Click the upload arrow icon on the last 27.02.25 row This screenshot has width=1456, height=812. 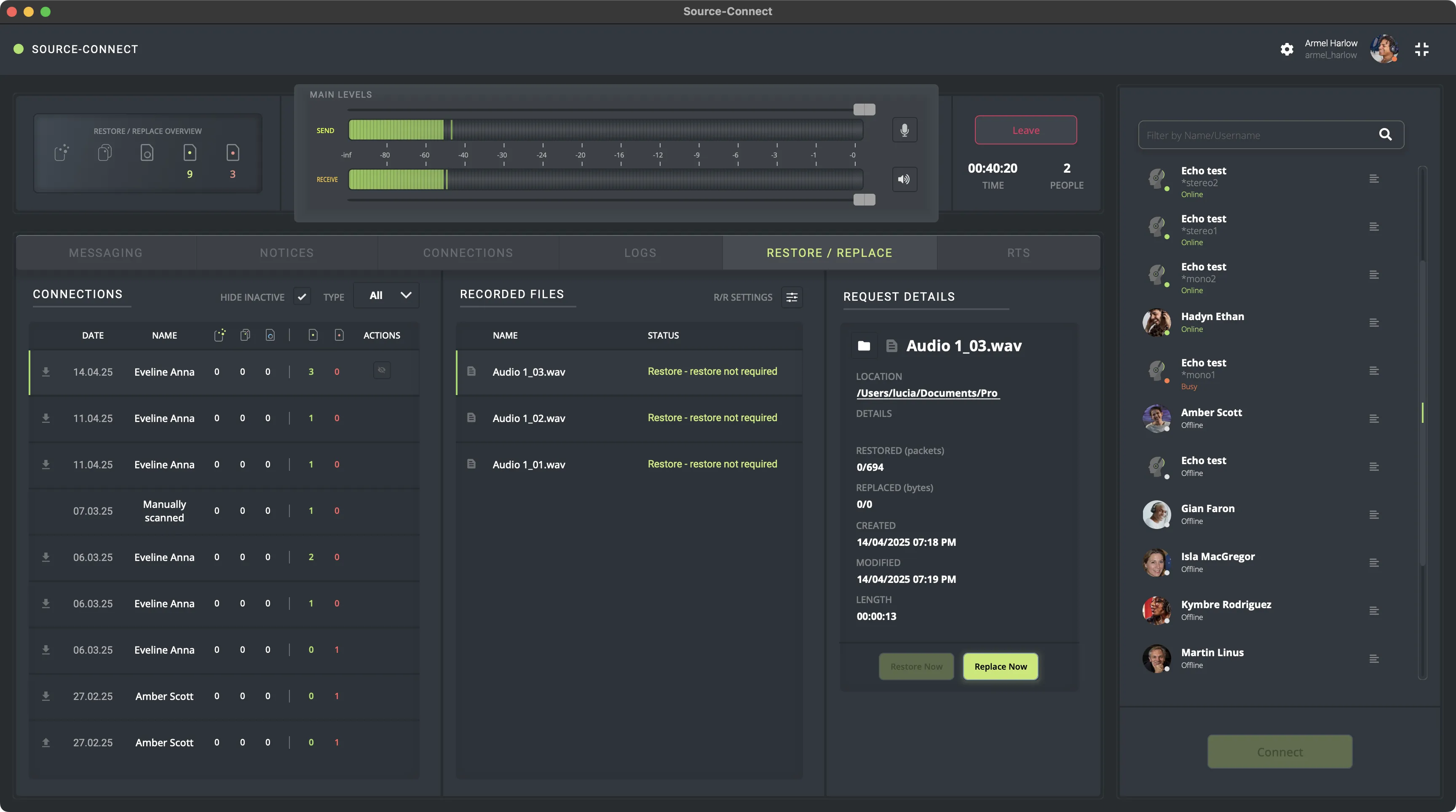(46, 743)
